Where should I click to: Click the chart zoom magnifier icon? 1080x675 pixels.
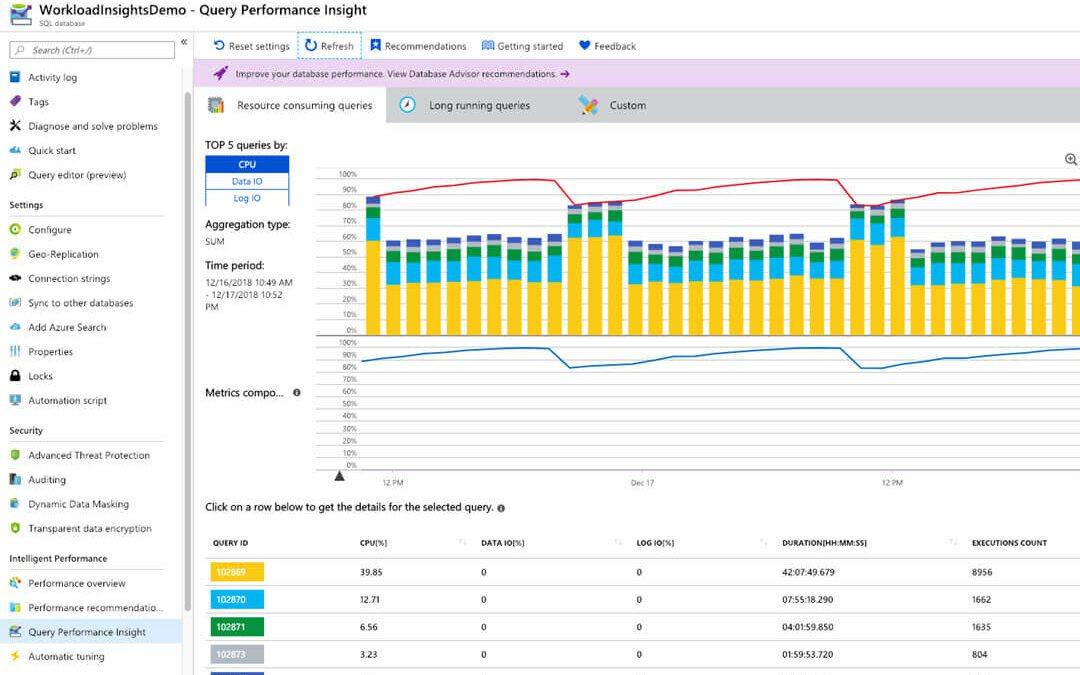[1071, 159]
